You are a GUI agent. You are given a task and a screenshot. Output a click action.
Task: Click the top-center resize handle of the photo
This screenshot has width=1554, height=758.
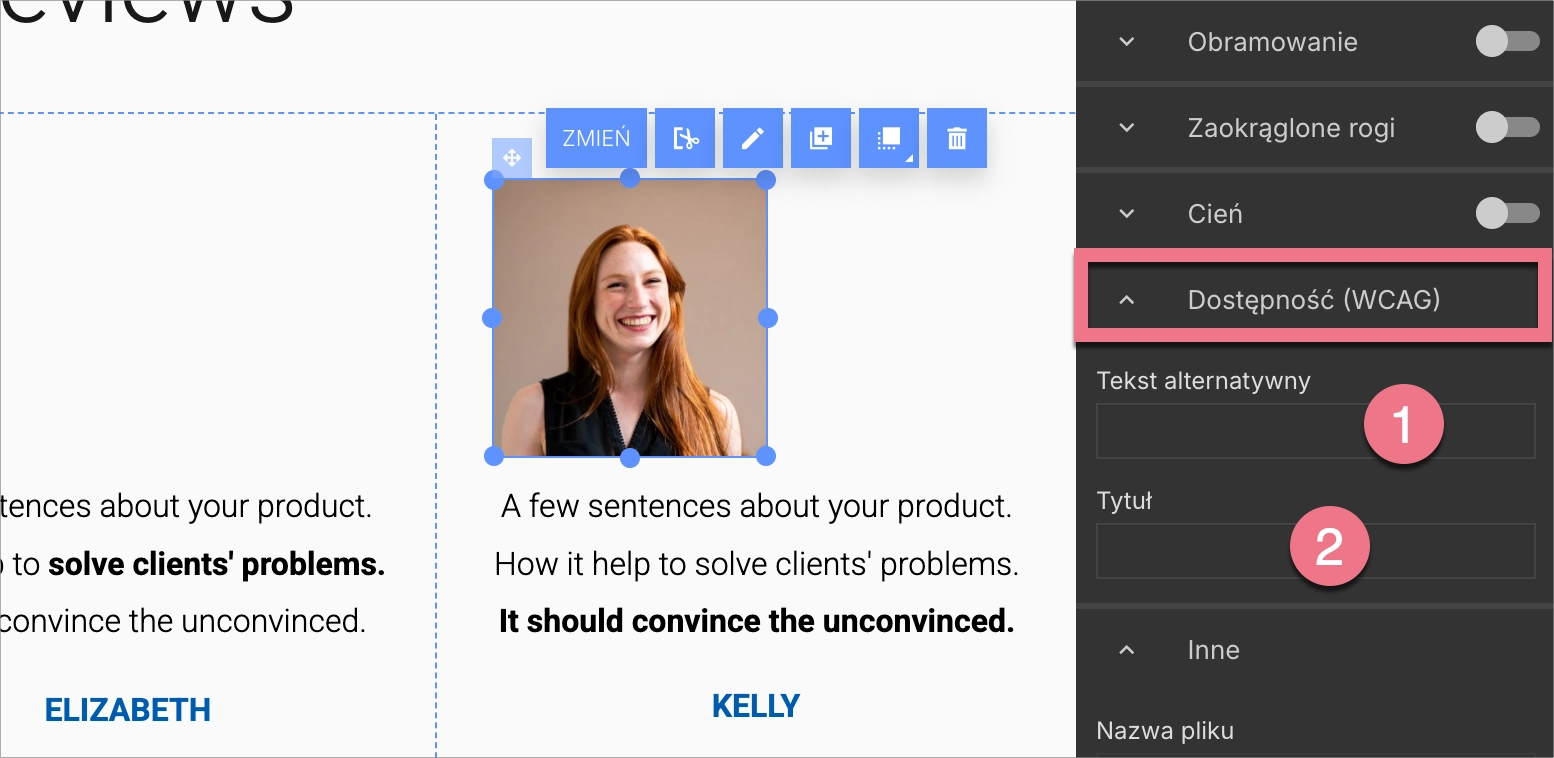point(630,178)
